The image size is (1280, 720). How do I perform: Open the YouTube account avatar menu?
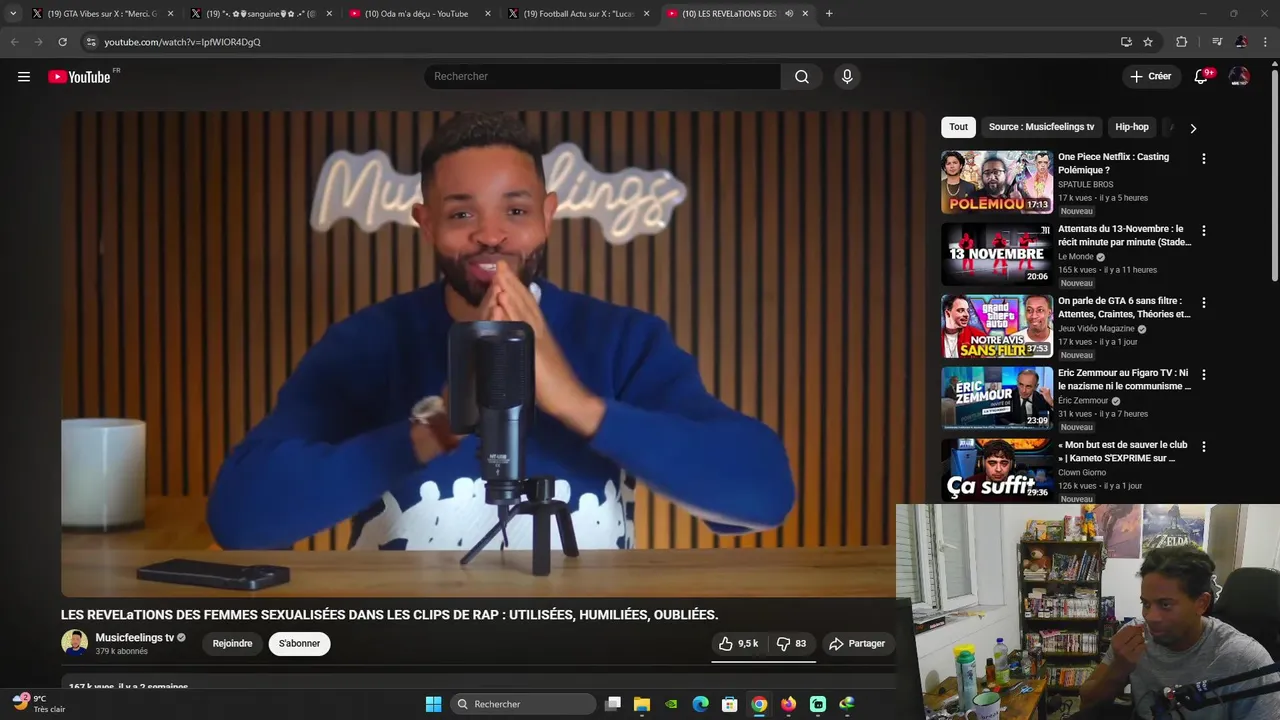tap(1239, 77)
